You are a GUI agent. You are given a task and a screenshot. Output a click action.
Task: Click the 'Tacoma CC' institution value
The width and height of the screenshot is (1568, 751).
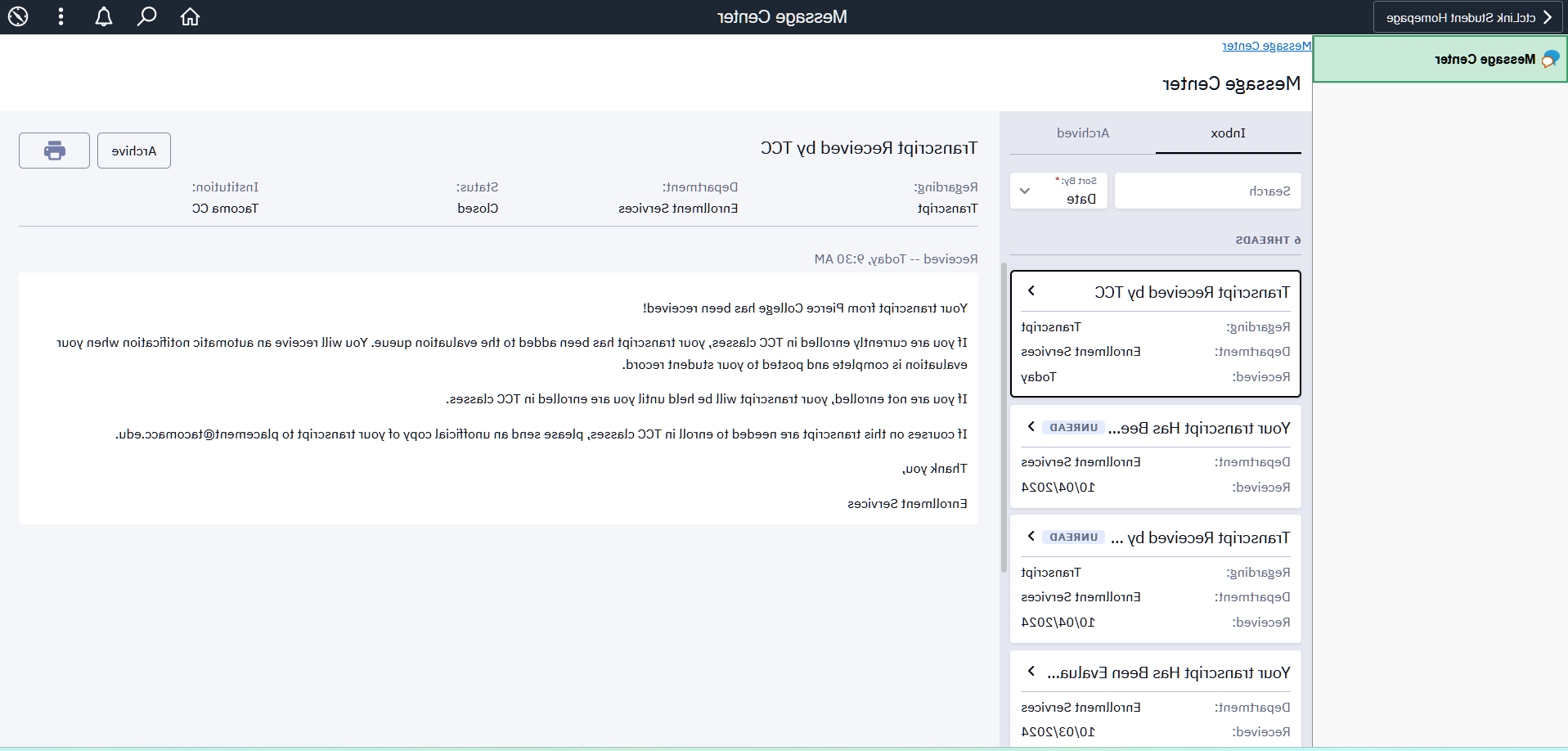[225, 209]
